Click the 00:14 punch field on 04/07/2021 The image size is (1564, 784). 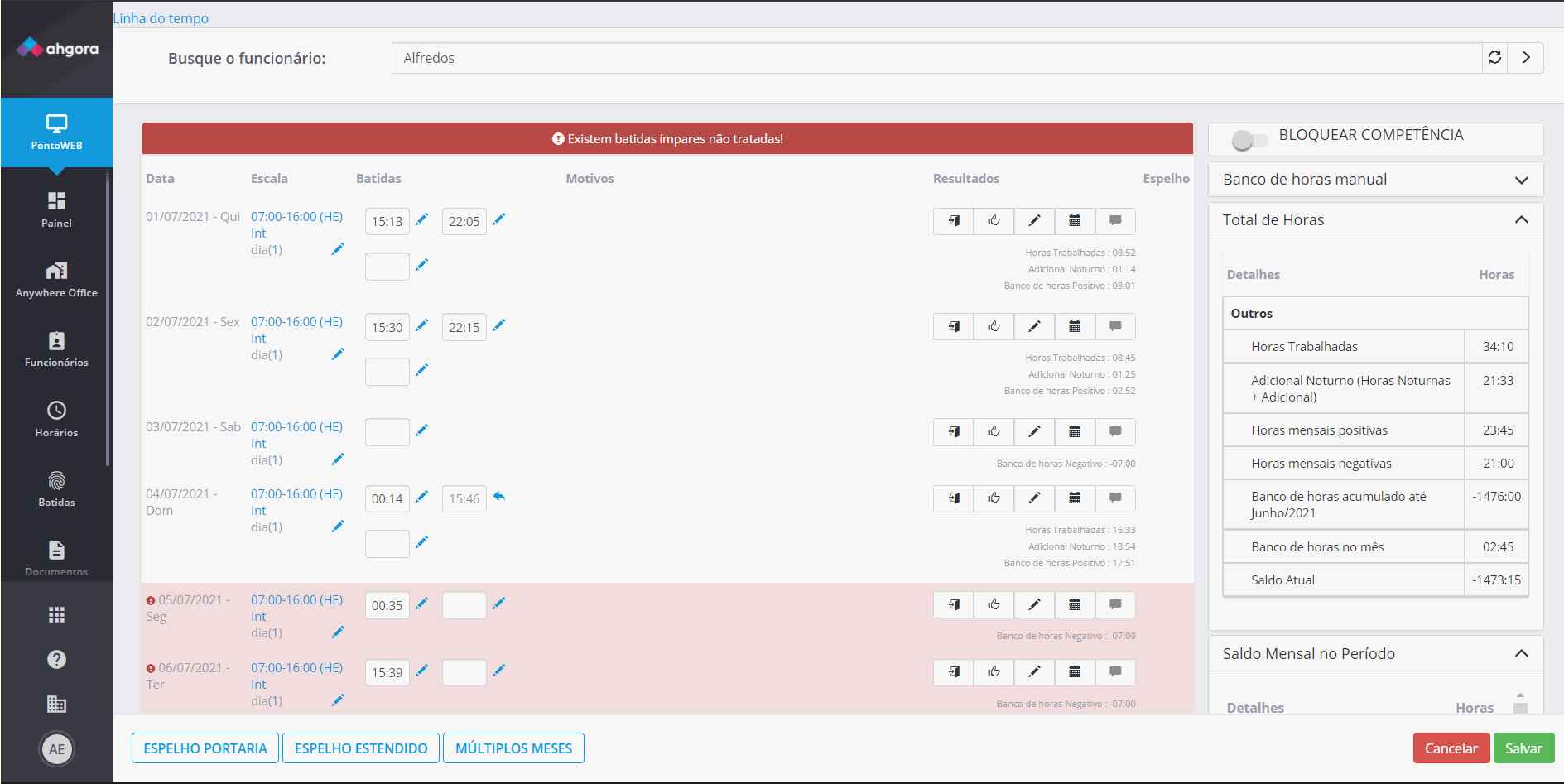click(x=387, y=499)
